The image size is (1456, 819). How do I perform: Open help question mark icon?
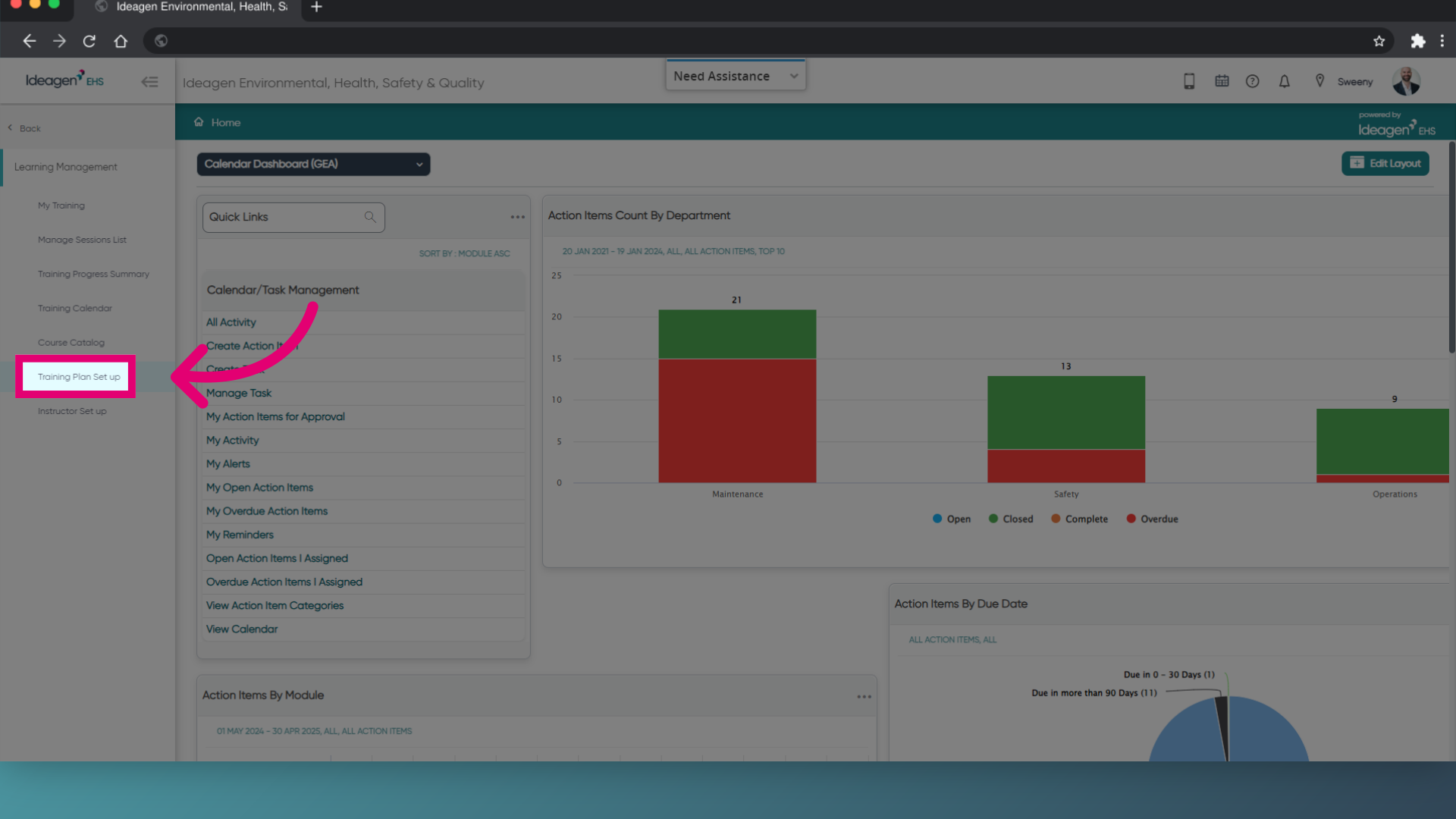click(x=1252, y=81)
